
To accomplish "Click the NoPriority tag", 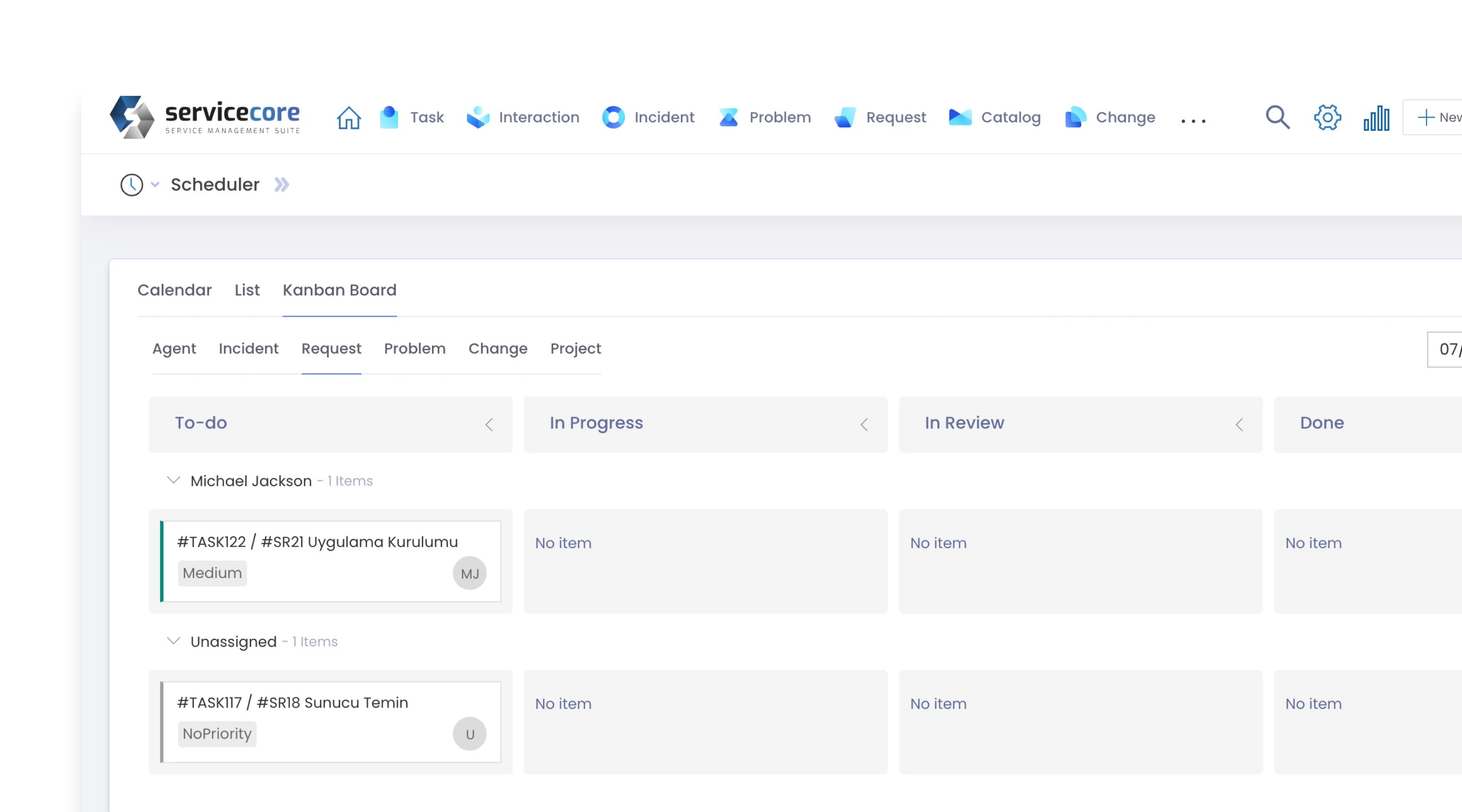I will click(x=217, y=734).
